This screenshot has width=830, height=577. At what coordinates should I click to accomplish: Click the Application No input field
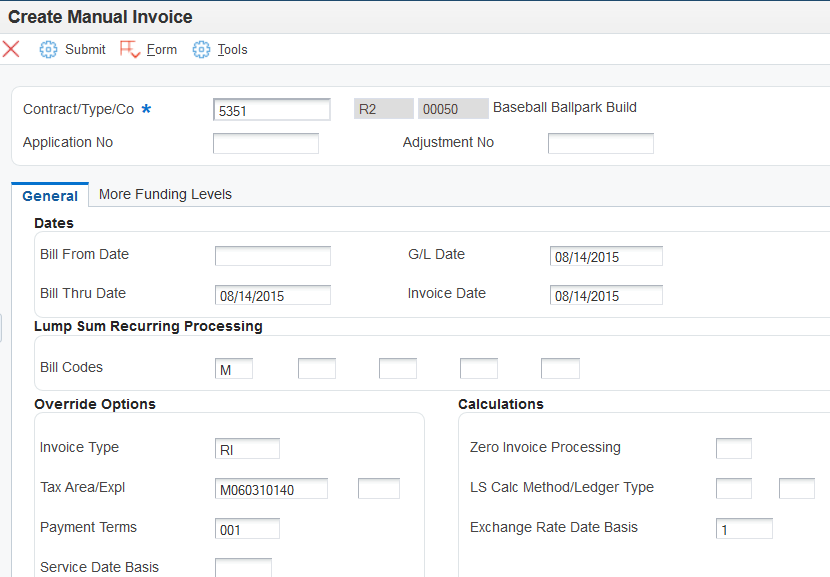(x=265, y=143)
